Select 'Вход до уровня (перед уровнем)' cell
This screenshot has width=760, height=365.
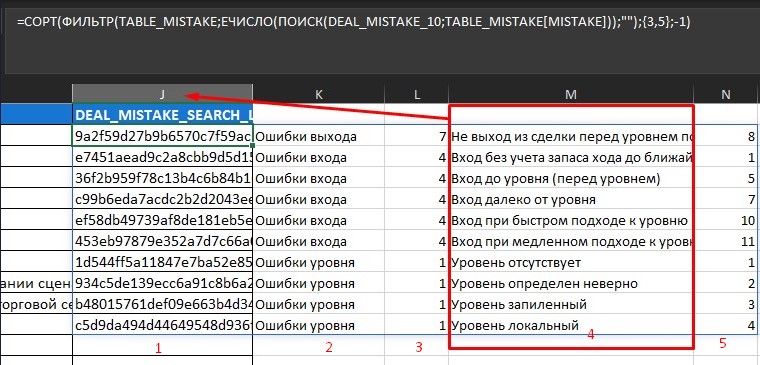tap(571, 178)
